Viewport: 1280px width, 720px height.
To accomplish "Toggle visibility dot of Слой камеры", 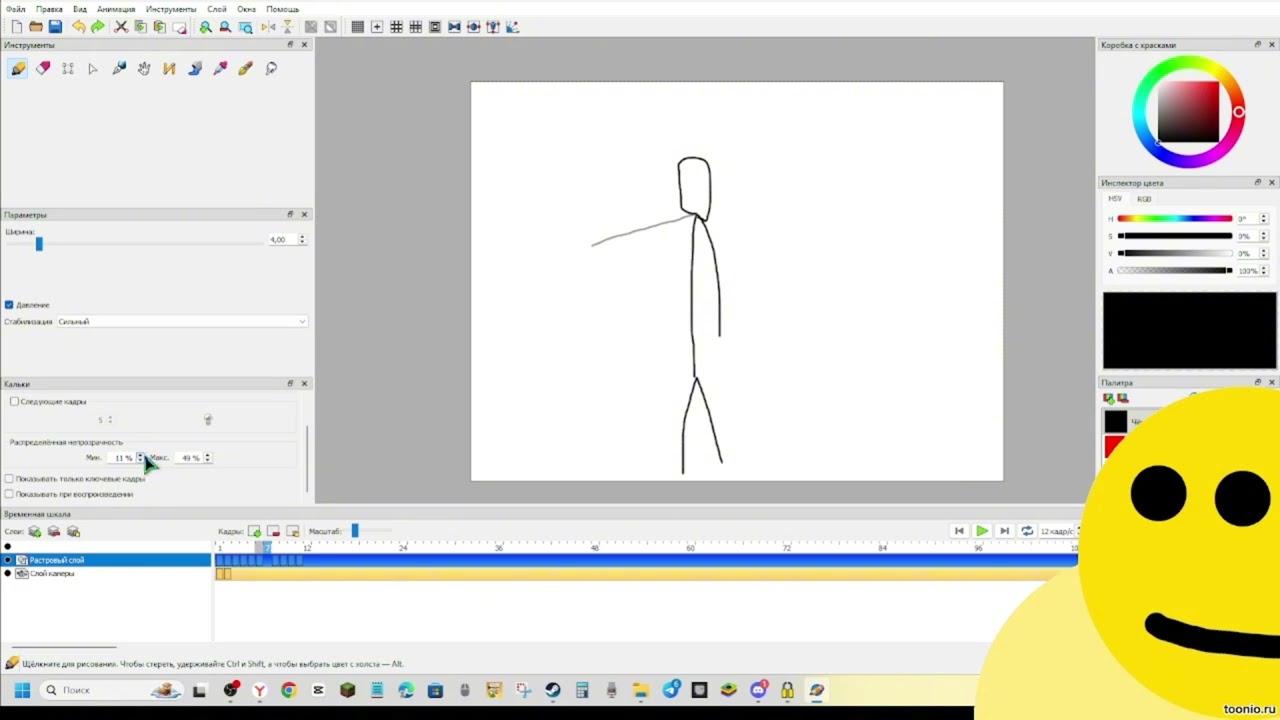I will pyautogui.click(x=8, y=574).
